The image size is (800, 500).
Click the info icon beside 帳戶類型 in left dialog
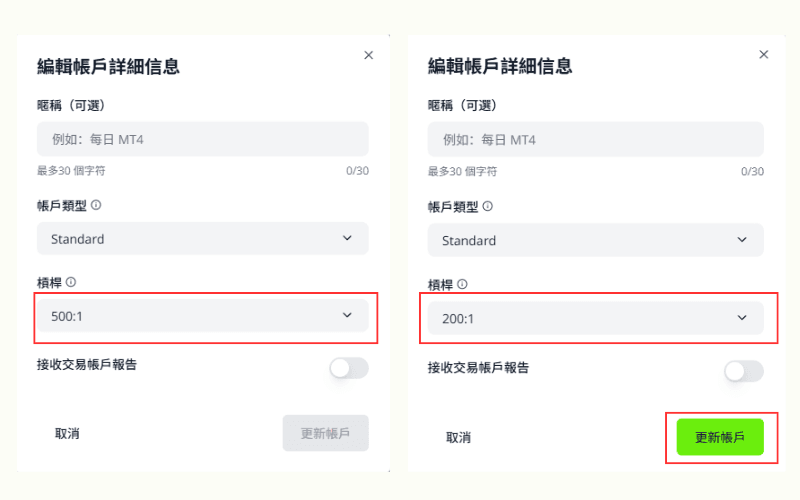tap(96, 205)
